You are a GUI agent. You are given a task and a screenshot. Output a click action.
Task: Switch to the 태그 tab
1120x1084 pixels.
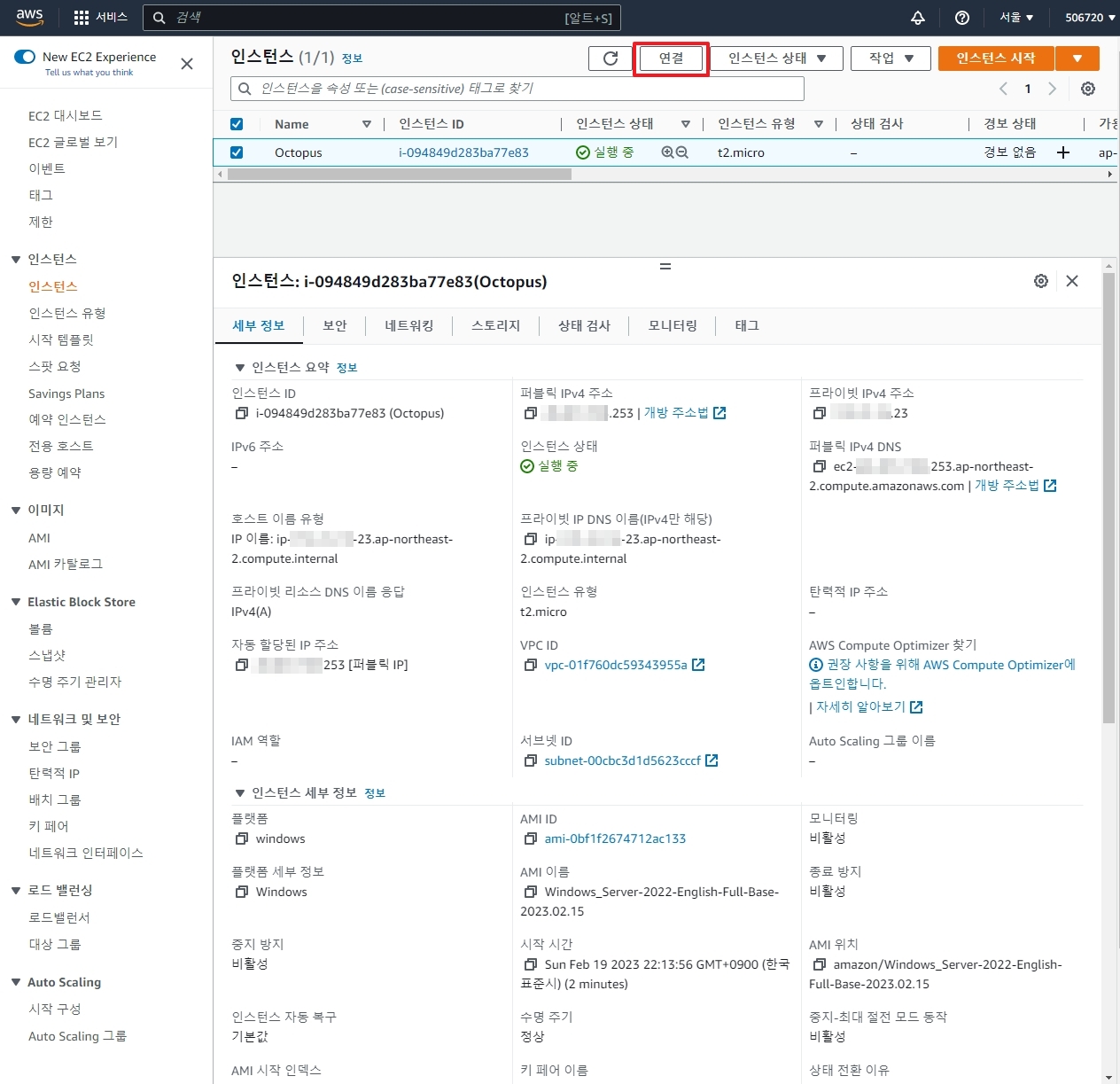pyautogui.click(x=747, y=325)
